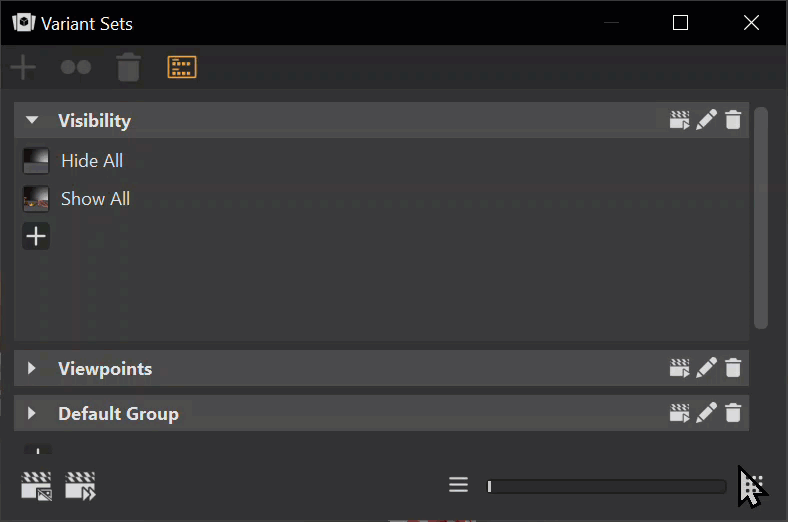This screenshot has width=788, height=522.
Task: Delete the Visibility group
Action: (733, 120)
